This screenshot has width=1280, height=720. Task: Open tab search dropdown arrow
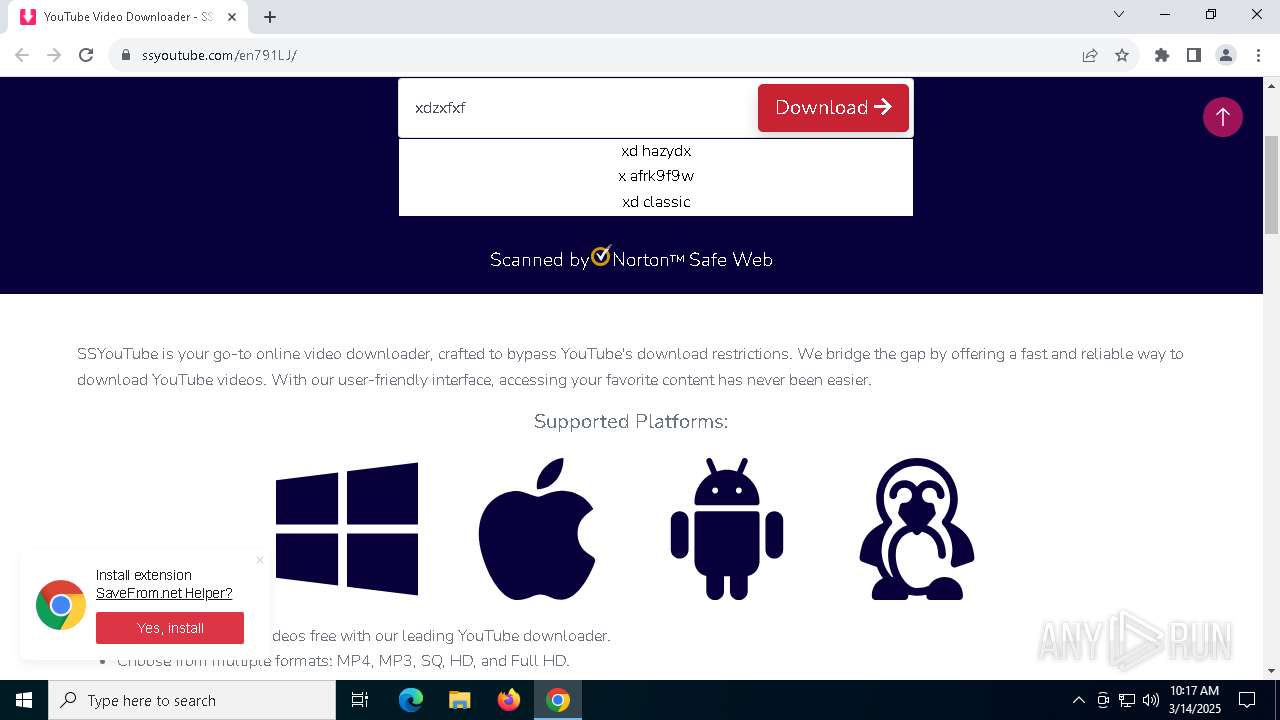[x=1119, y=14]
